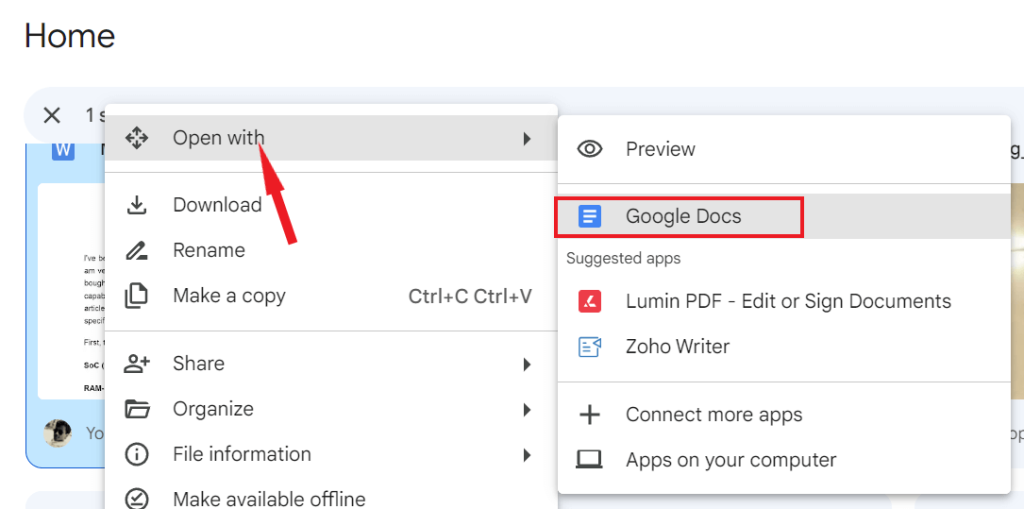
Task: Click the Rename pencil icon
Action: (137, 250)
